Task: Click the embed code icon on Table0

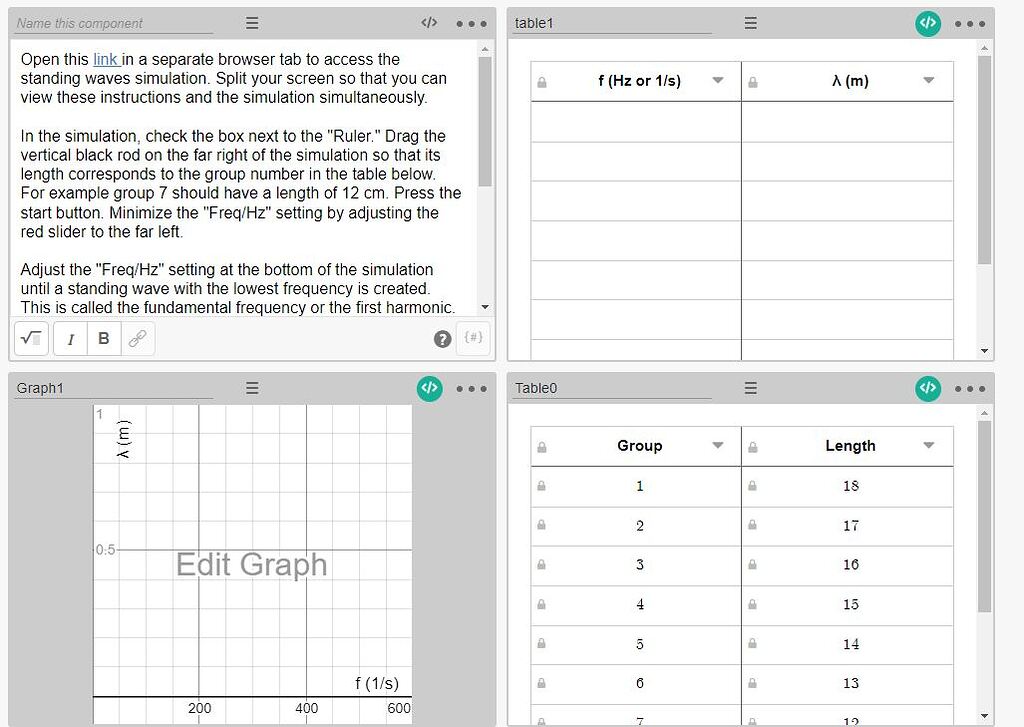Action: [x=927, y=388]
